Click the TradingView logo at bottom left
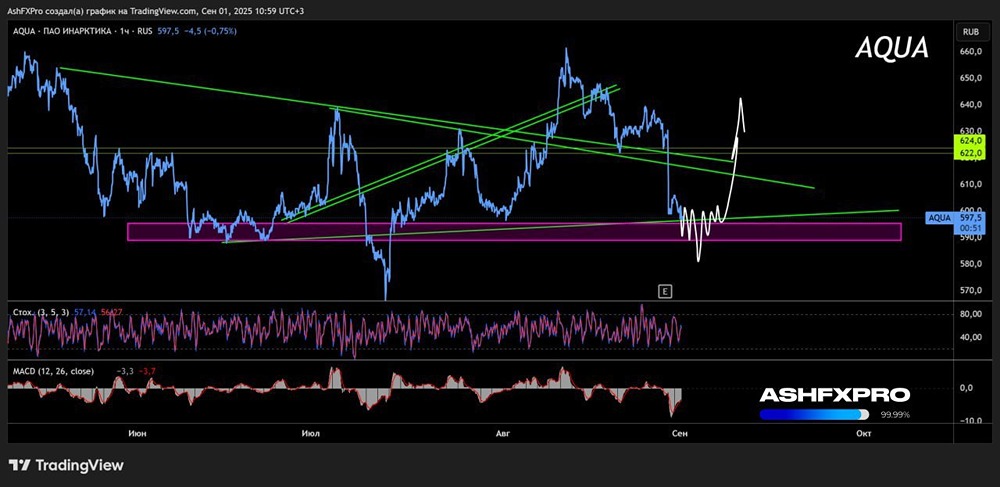Screen dimensions: 1000x487 click(66, 465)
